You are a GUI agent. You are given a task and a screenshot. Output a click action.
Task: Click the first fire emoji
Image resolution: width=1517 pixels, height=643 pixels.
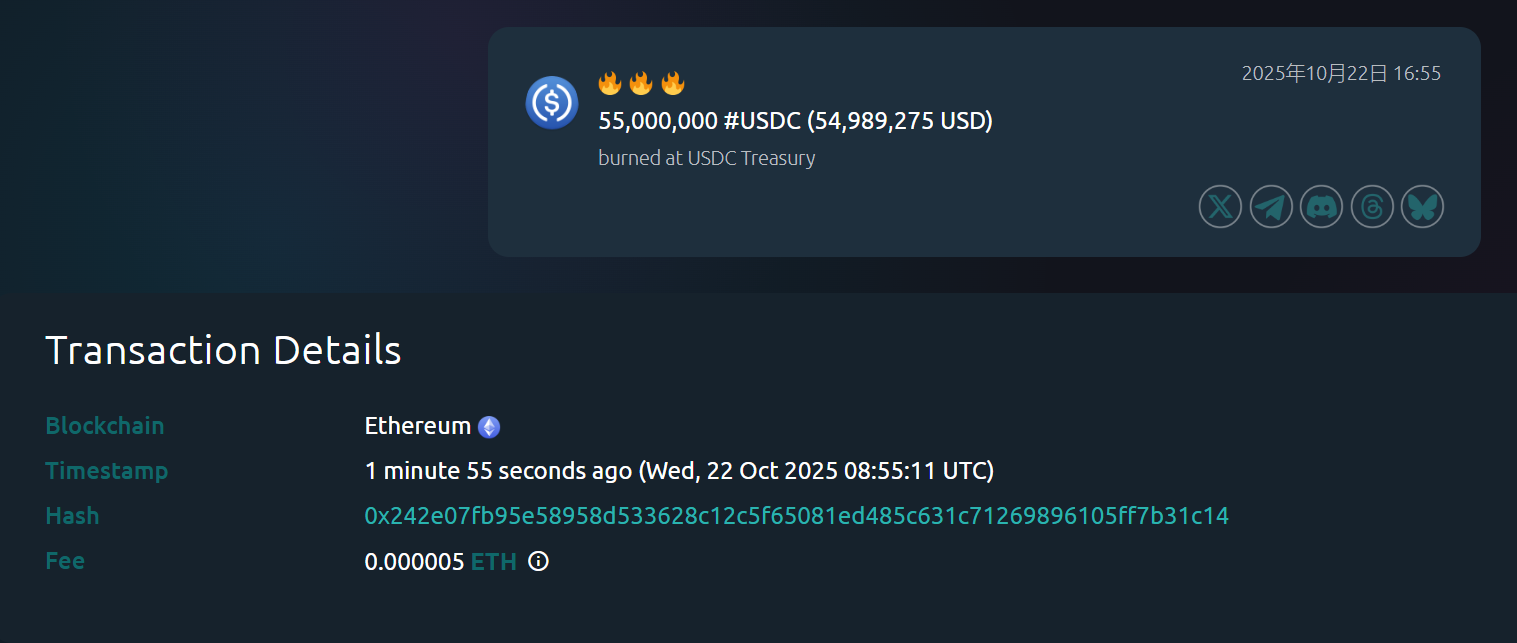(x=610, y=83)
